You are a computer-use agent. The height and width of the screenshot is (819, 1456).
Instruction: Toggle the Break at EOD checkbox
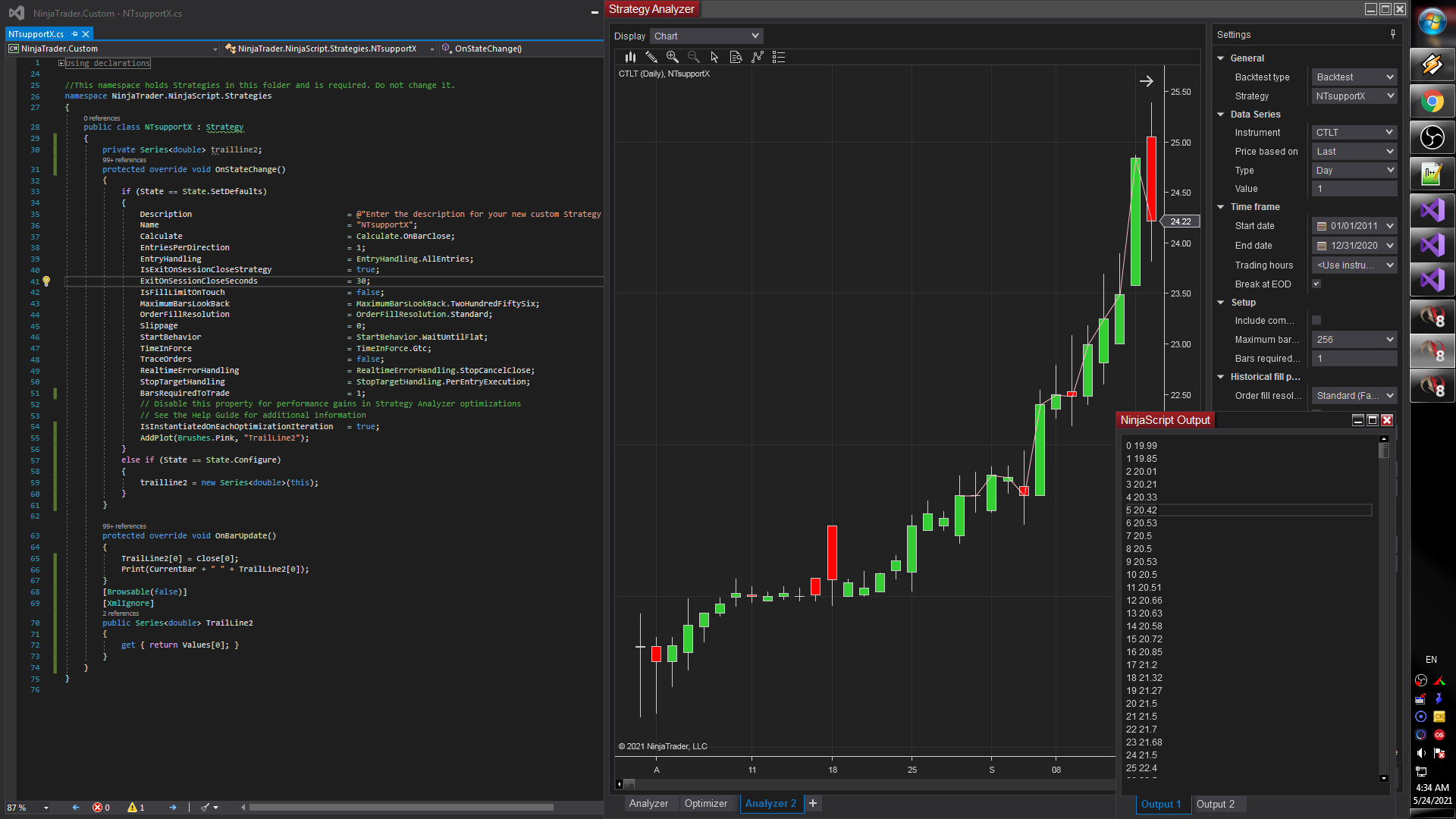point(1316,284)
